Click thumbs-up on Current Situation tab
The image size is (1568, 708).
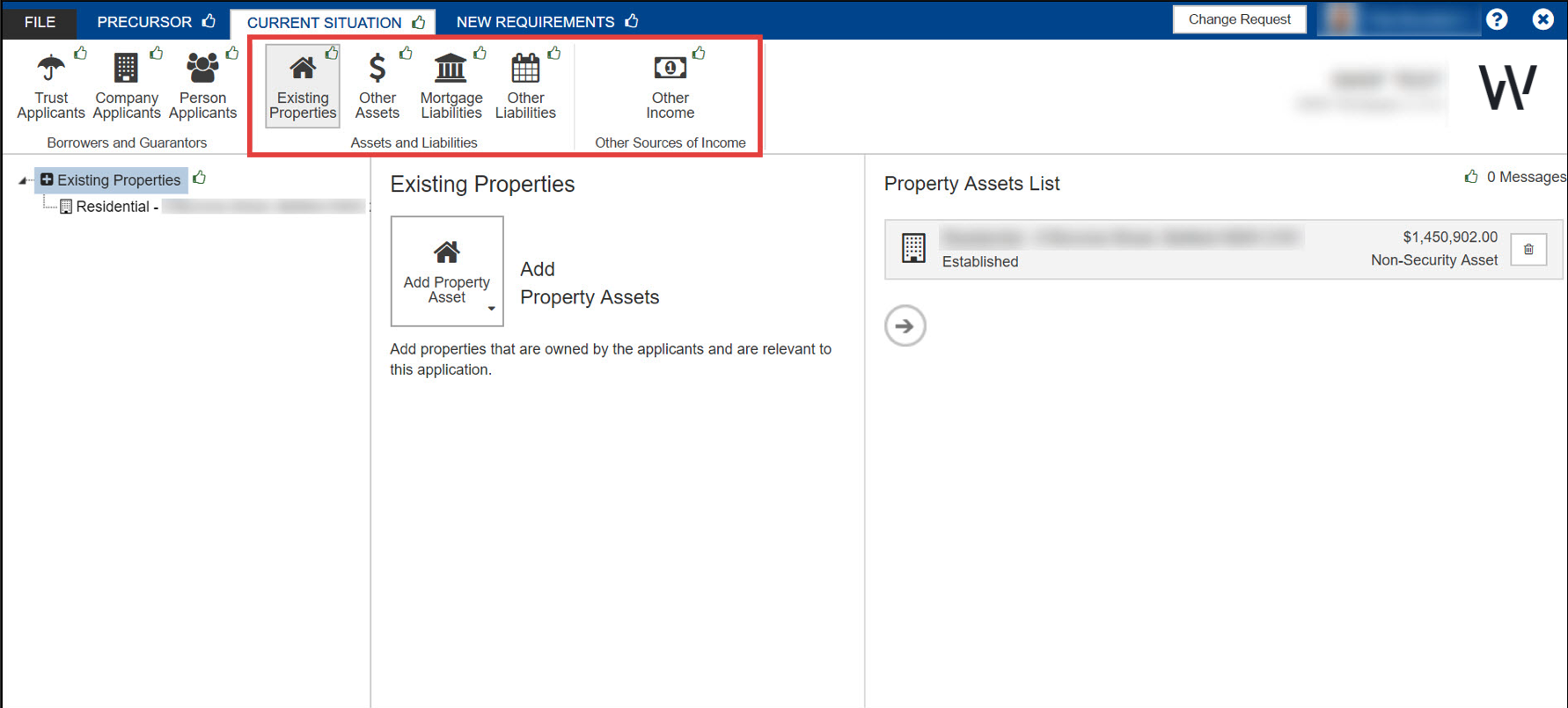pos(419,22)
